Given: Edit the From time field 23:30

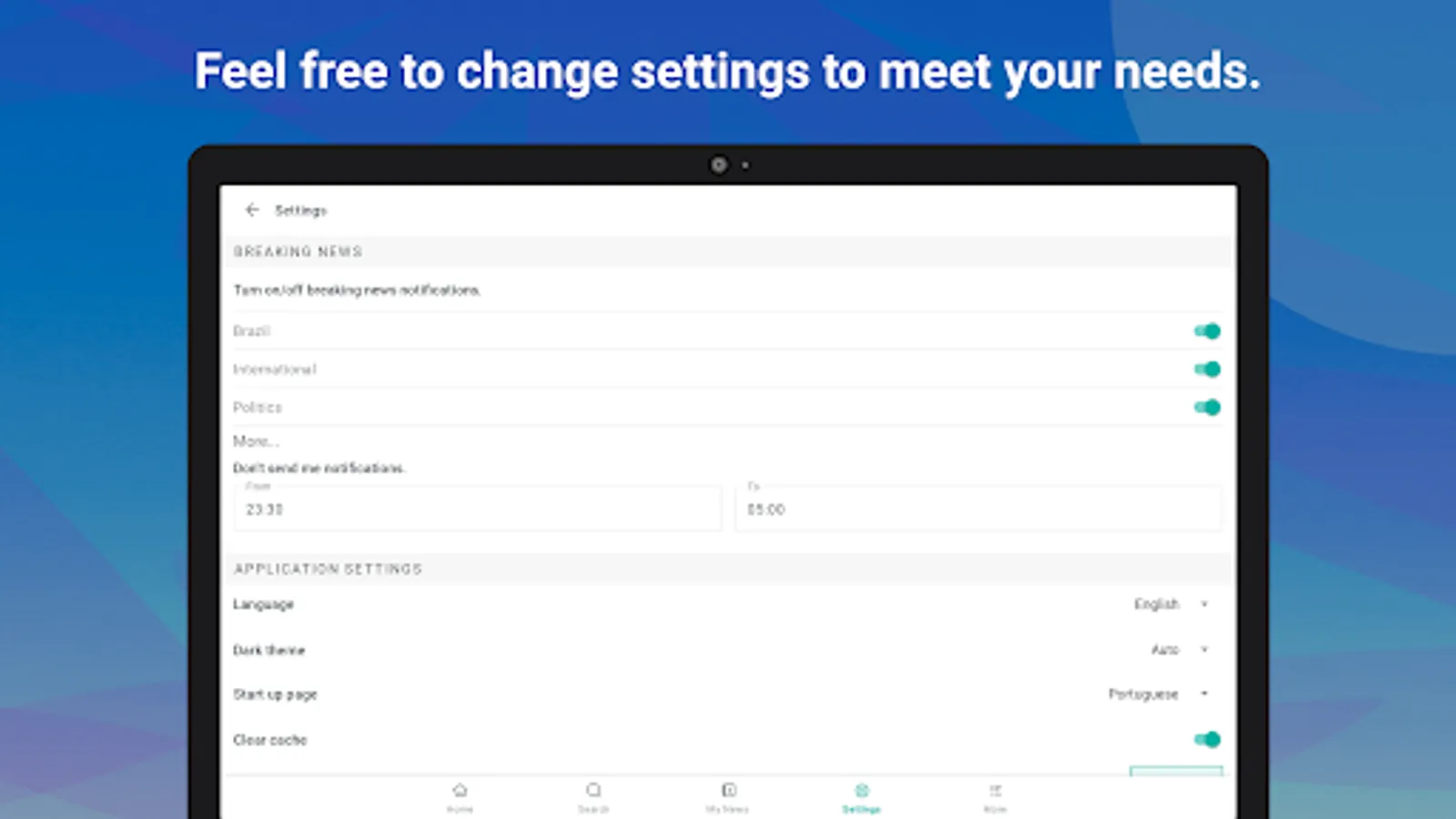Looking at the screenshot, I should pos(478,509).
